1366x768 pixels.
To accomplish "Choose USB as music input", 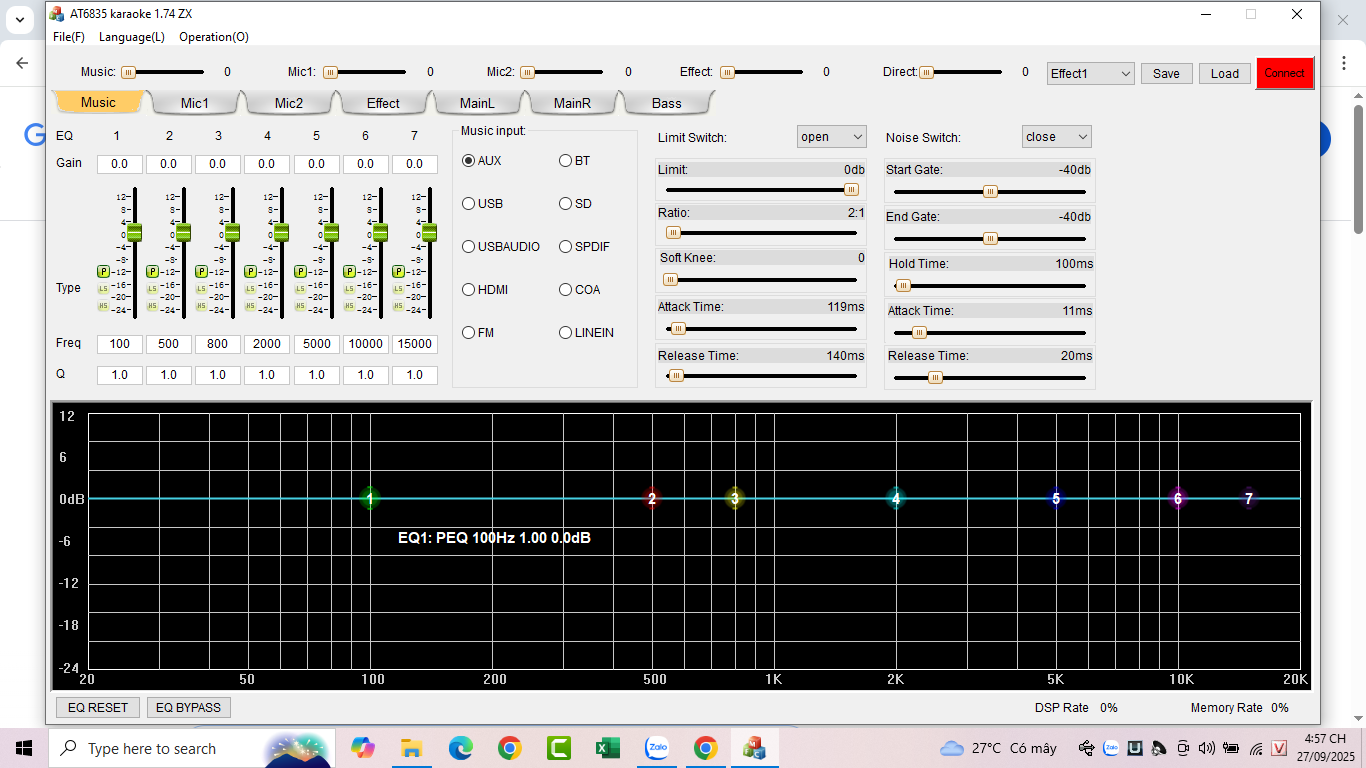I will [x=469, y=204].
